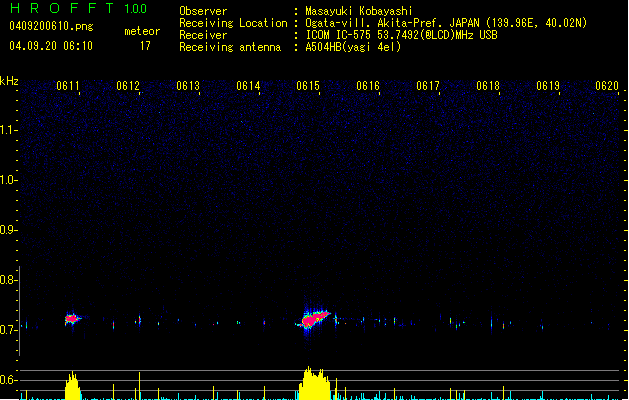Click the 0615 time marker
Image resolution: width=629 pixels, height=400 pixels.
tap(308, 86)
